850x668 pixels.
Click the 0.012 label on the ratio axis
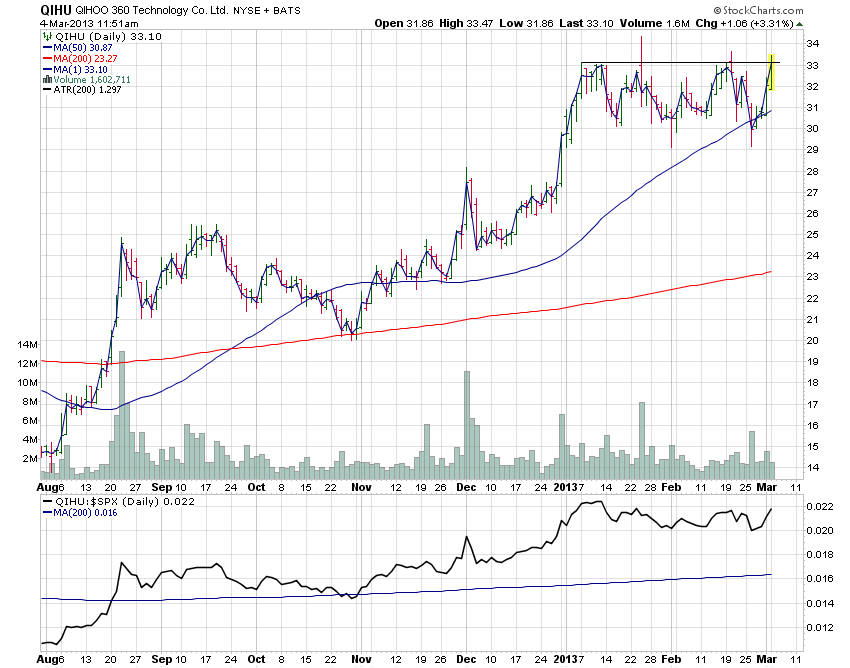pyautogui.click(x=821, y=628)
